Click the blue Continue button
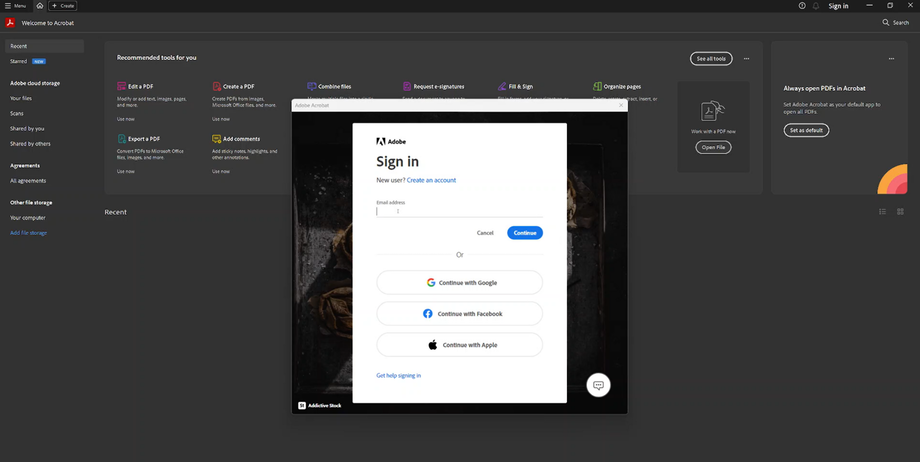Viewport: 920px width, 462px height. pos(525,233)
